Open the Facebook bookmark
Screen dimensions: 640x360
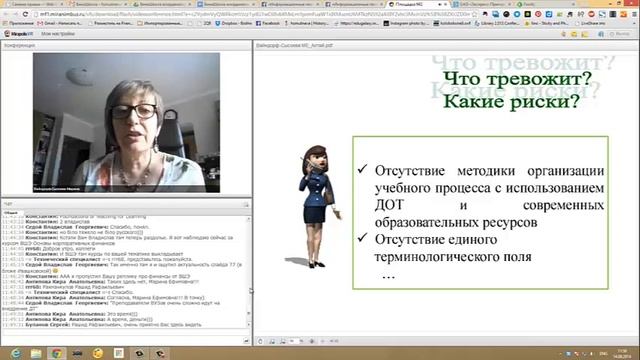(x=268, y=24)
